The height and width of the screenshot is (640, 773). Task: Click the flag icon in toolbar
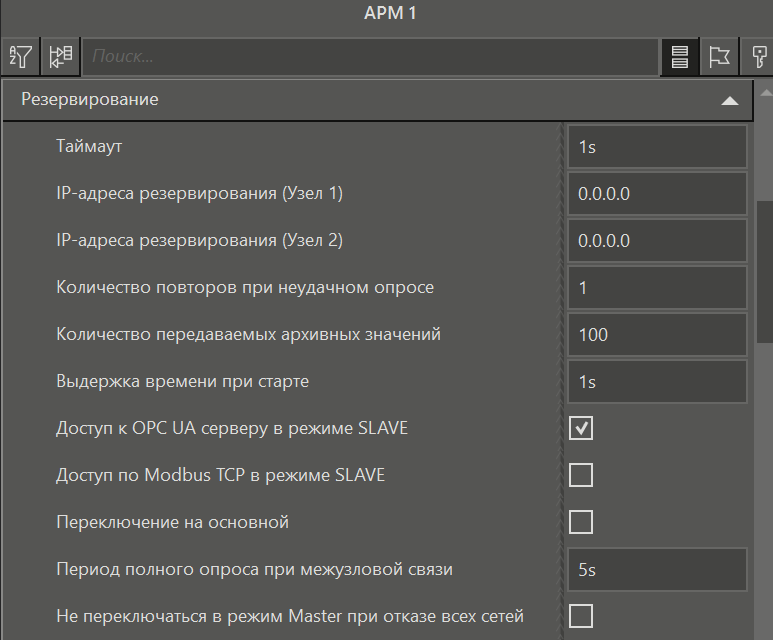click(718, 57)
